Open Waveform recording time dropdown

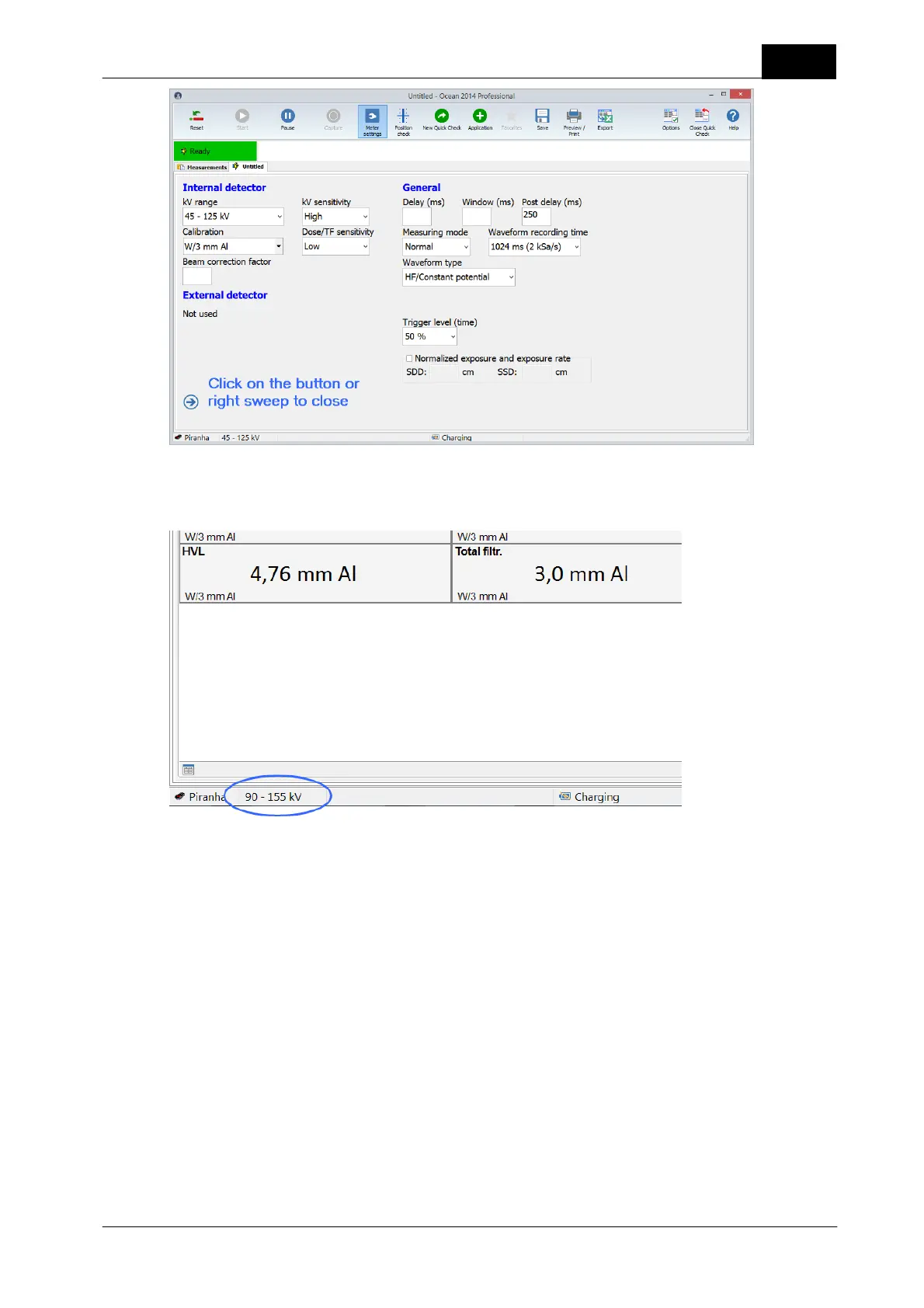click(x=534, y=247)
